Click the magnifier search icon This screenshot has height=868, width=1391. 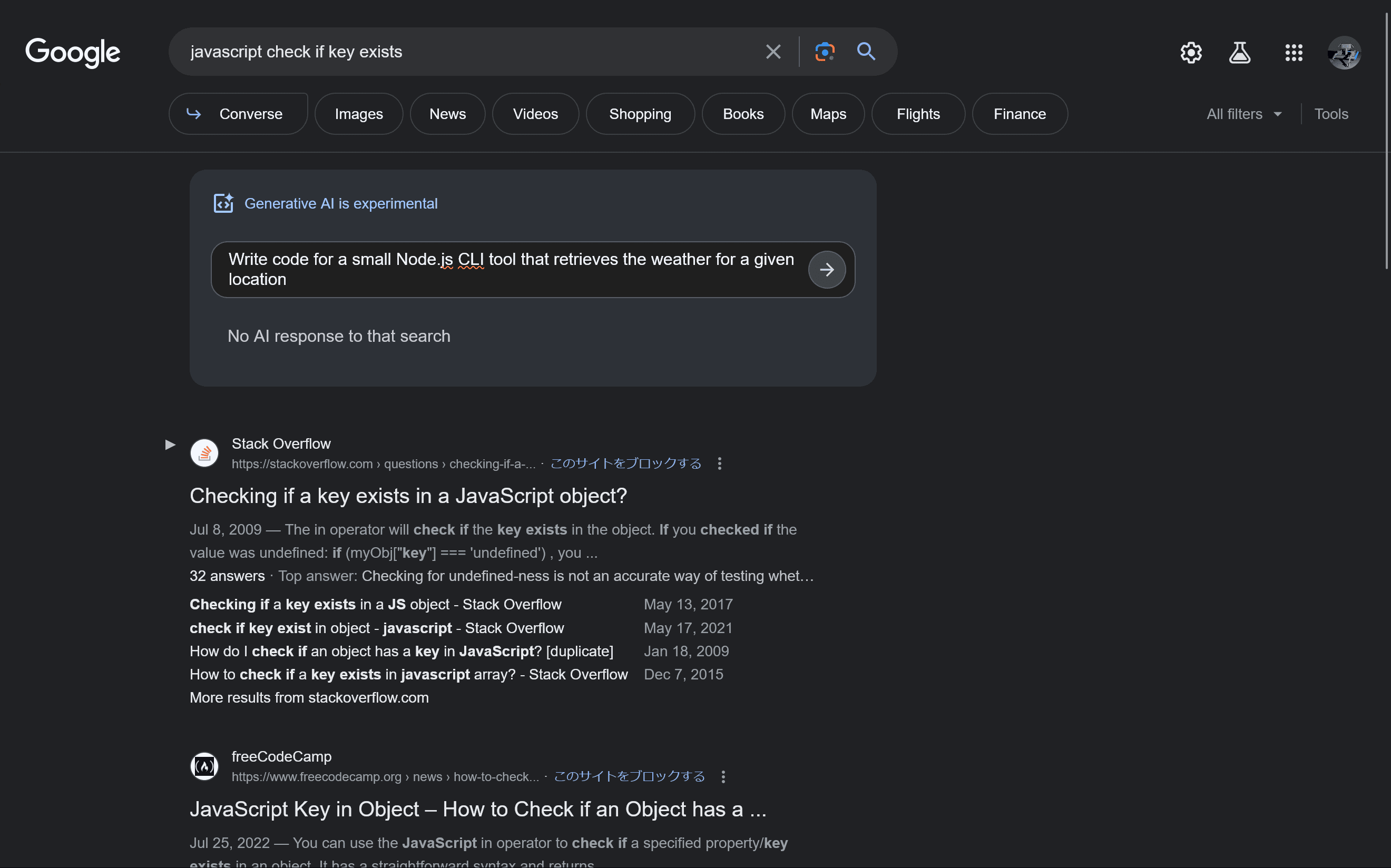click(866, 52)
